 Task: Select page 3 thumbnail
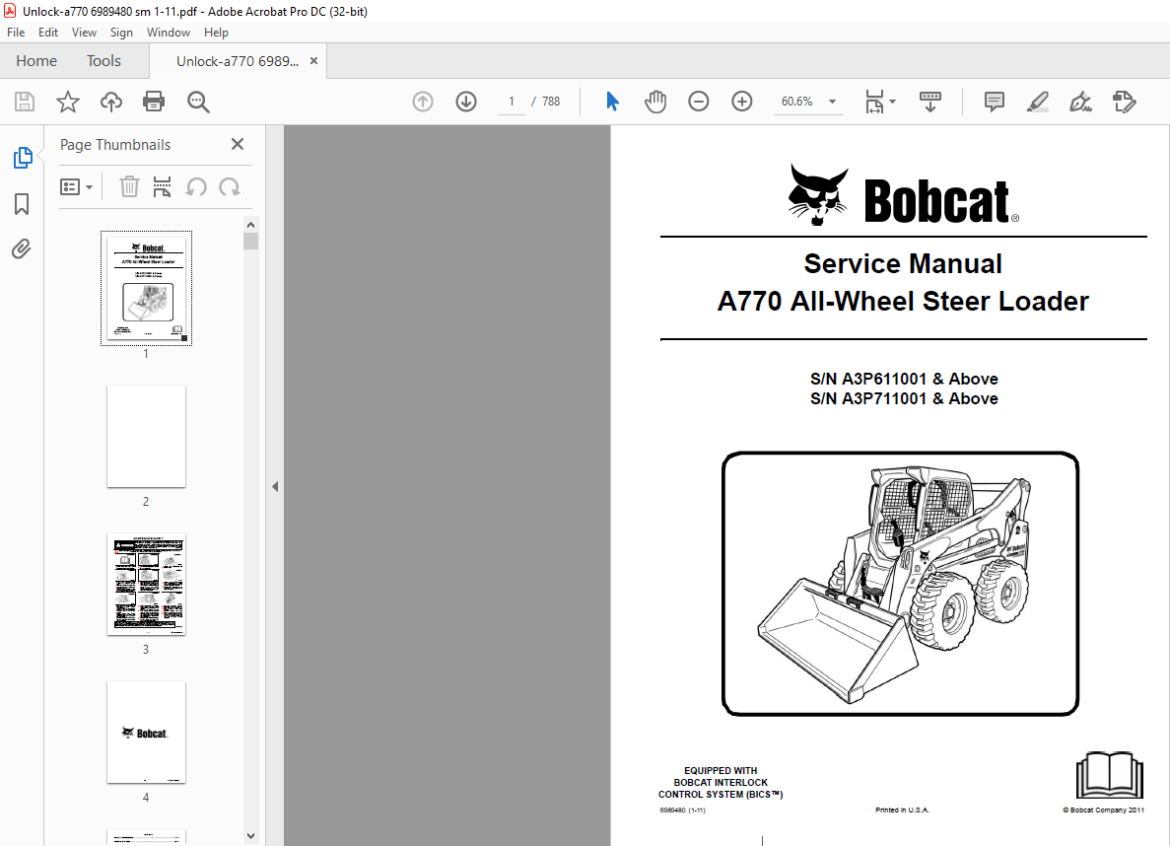pos(146,584)
